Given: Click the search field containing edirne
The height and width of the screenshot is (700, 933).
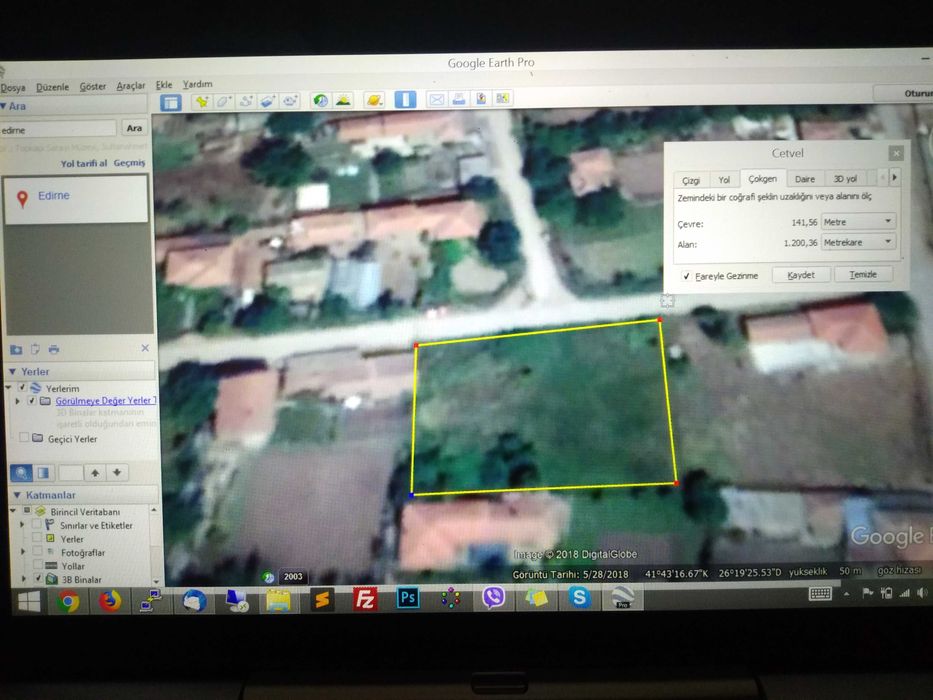Looking at the screenshot, I should 58,130.
